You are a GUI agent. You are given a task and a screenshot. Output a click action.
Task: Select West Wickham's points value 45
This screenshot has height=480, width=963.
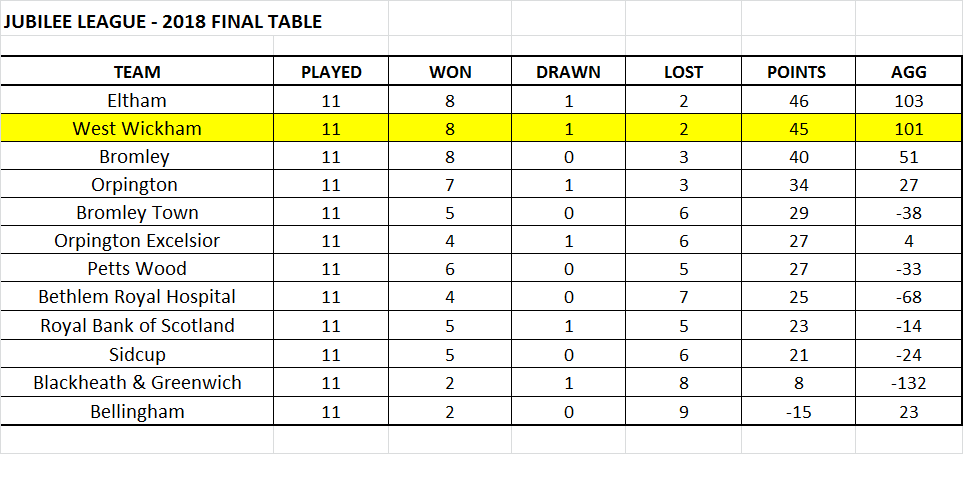798,128
